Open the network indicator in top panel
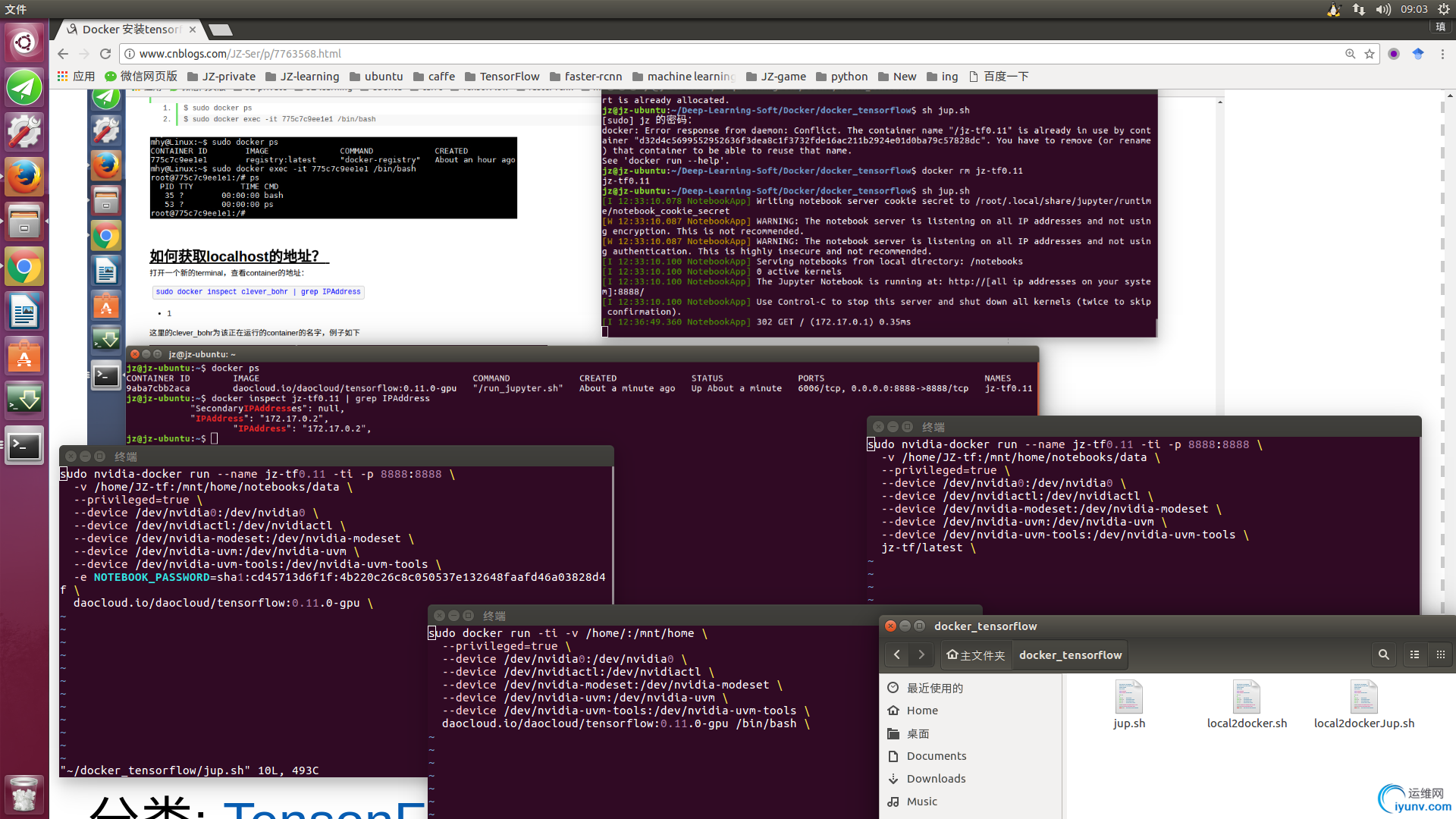1456x819 pixels. coord(1359,9)
